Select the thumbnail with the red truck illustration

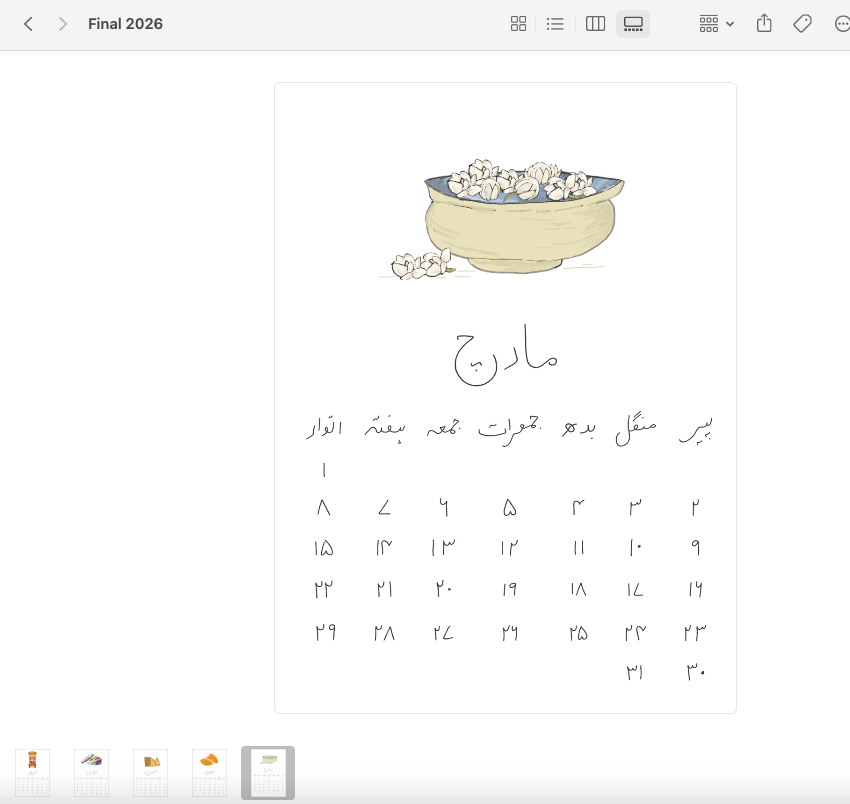[x=33, y=772]
